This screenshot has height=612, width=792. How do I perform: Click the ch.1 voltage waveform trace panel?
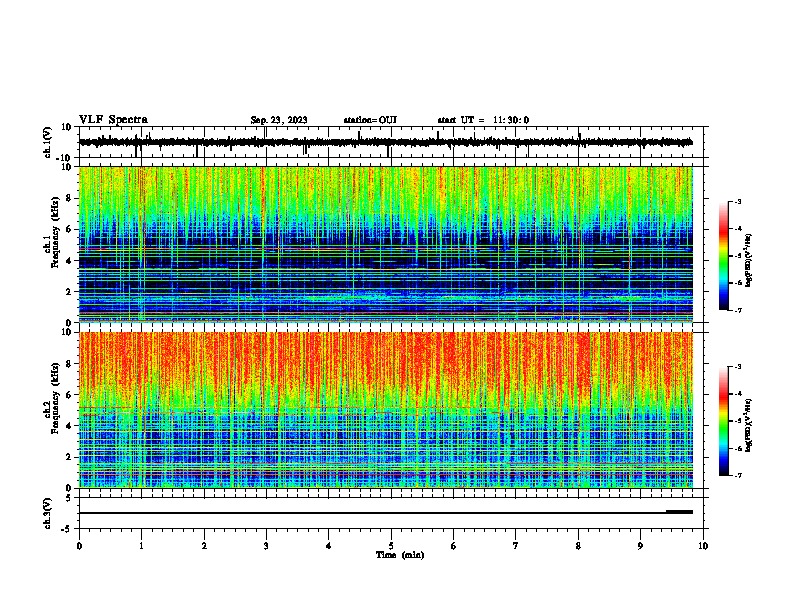click(x=391, y=142)
